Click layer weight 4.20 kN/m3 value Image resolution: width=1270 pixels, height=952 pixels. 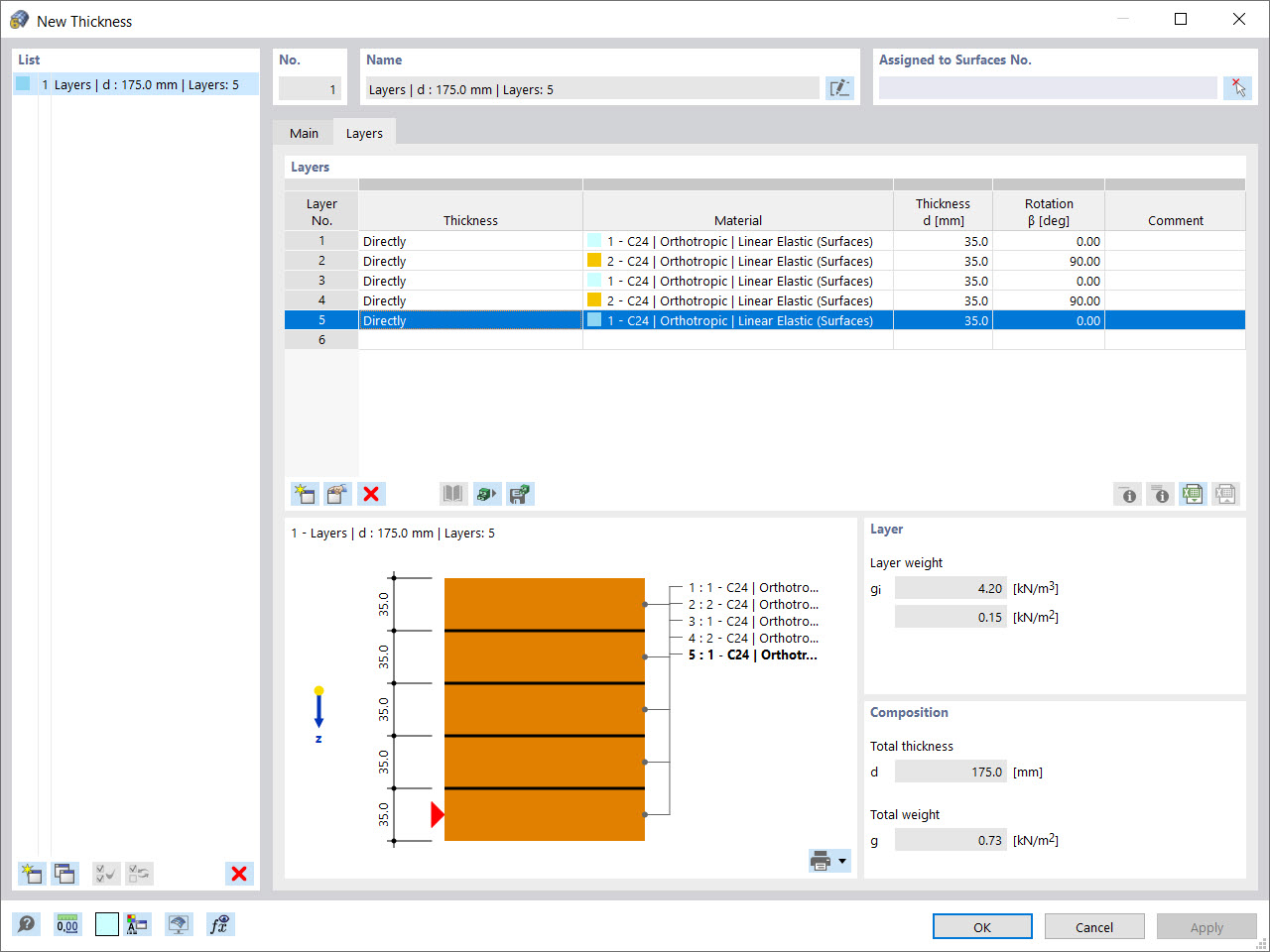pyautogui.click(x=951, y=588)
